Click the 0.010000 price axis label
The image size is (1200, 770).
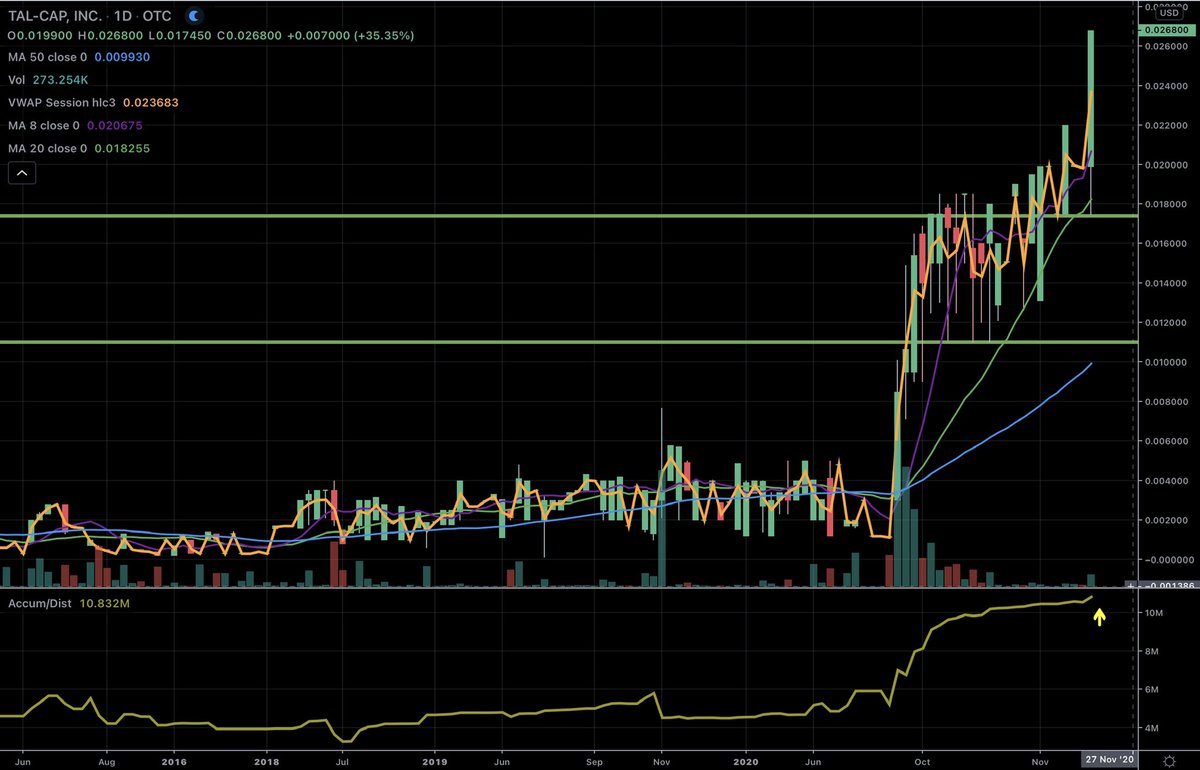(1167, 362)
